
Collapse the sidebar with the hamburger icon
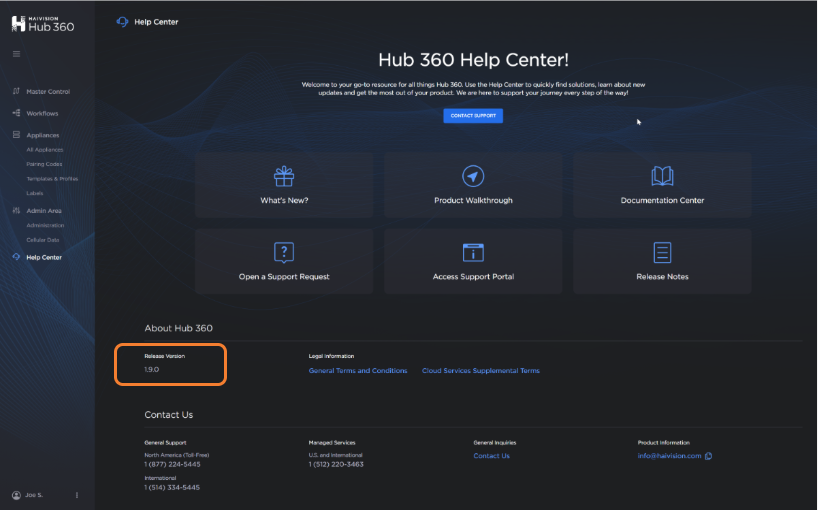click(16, 53)
